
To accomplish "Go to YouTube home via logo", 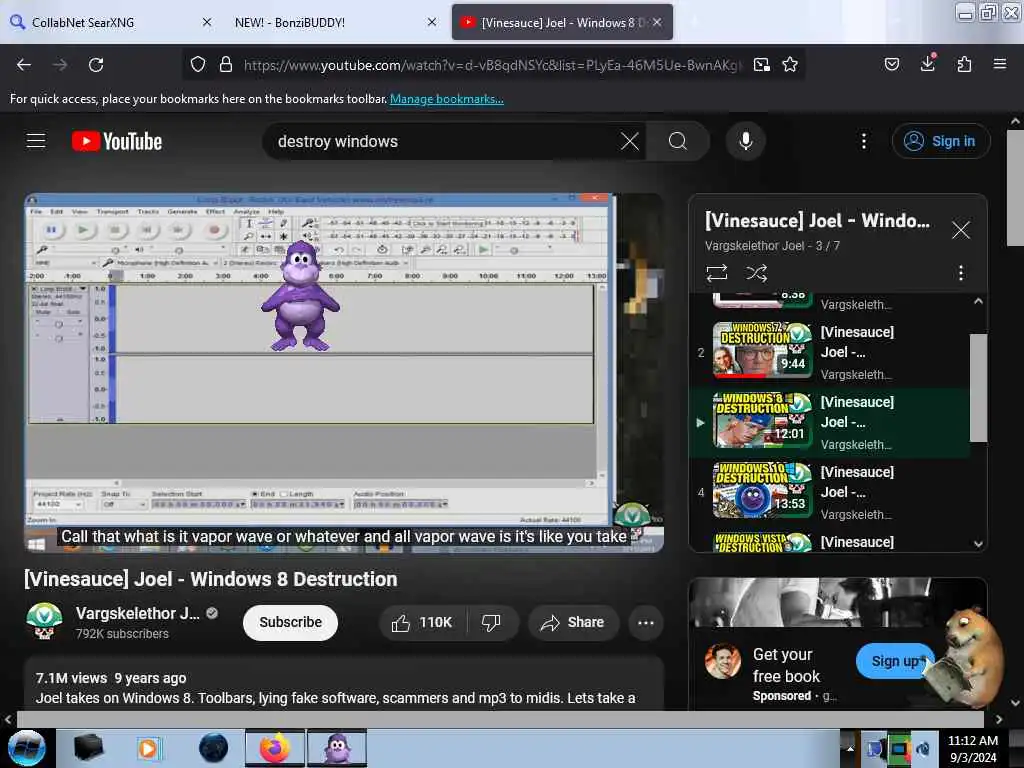I will [117, 141].
